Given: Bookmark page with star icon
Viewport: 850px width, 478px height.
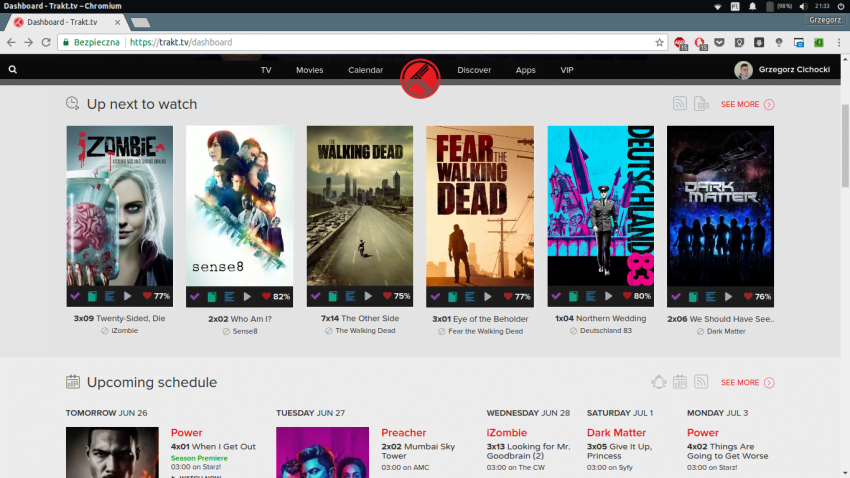Looking at the screenshot, I should [x=659, y=42].
